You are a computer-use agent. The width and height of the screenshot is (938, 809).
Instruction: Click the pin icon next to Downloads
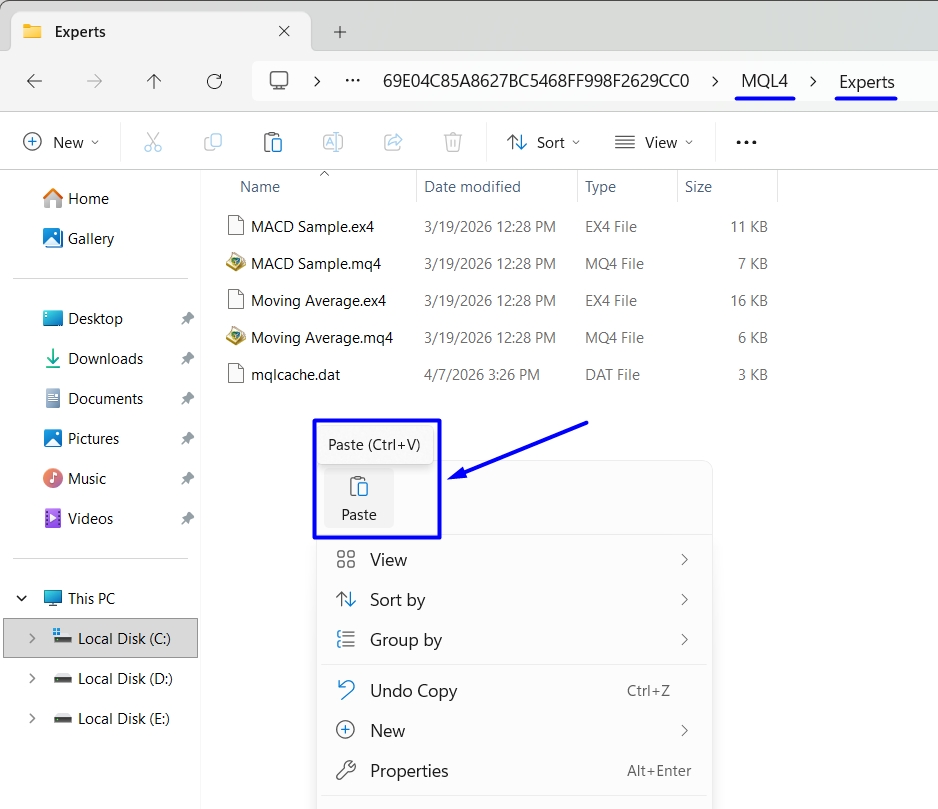[x=188, y=358]
